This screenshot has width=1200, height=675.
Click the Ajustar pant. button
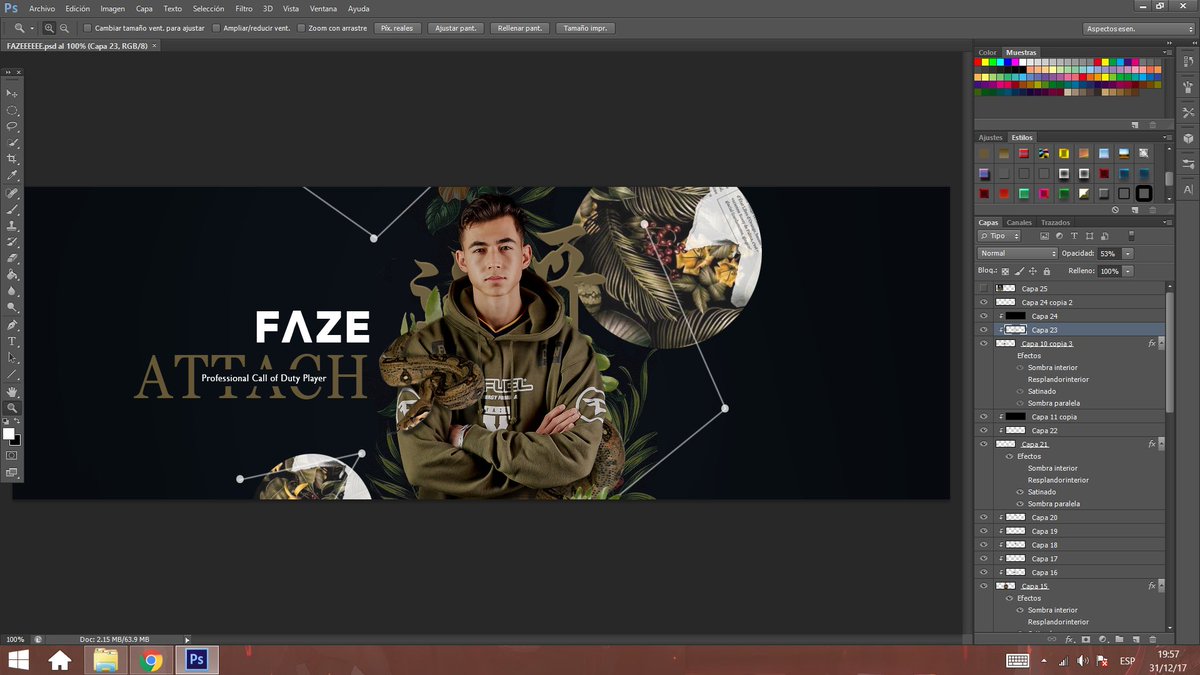pos(456,28)
